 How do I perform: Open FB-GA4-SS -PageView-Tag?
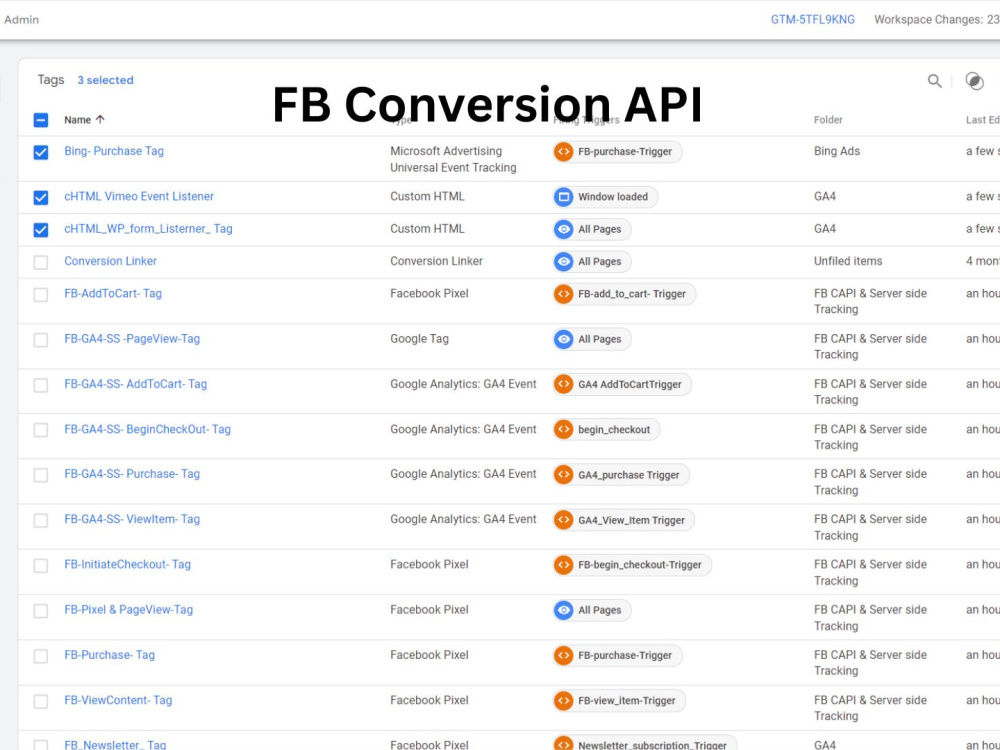pyautogui.click(x=132, y=339)
